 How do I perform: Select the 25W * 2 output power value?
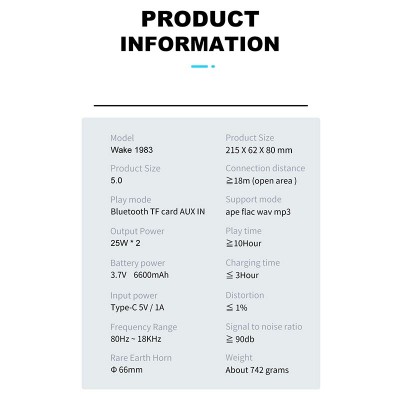pyautogui.click(x=125, y=243)
